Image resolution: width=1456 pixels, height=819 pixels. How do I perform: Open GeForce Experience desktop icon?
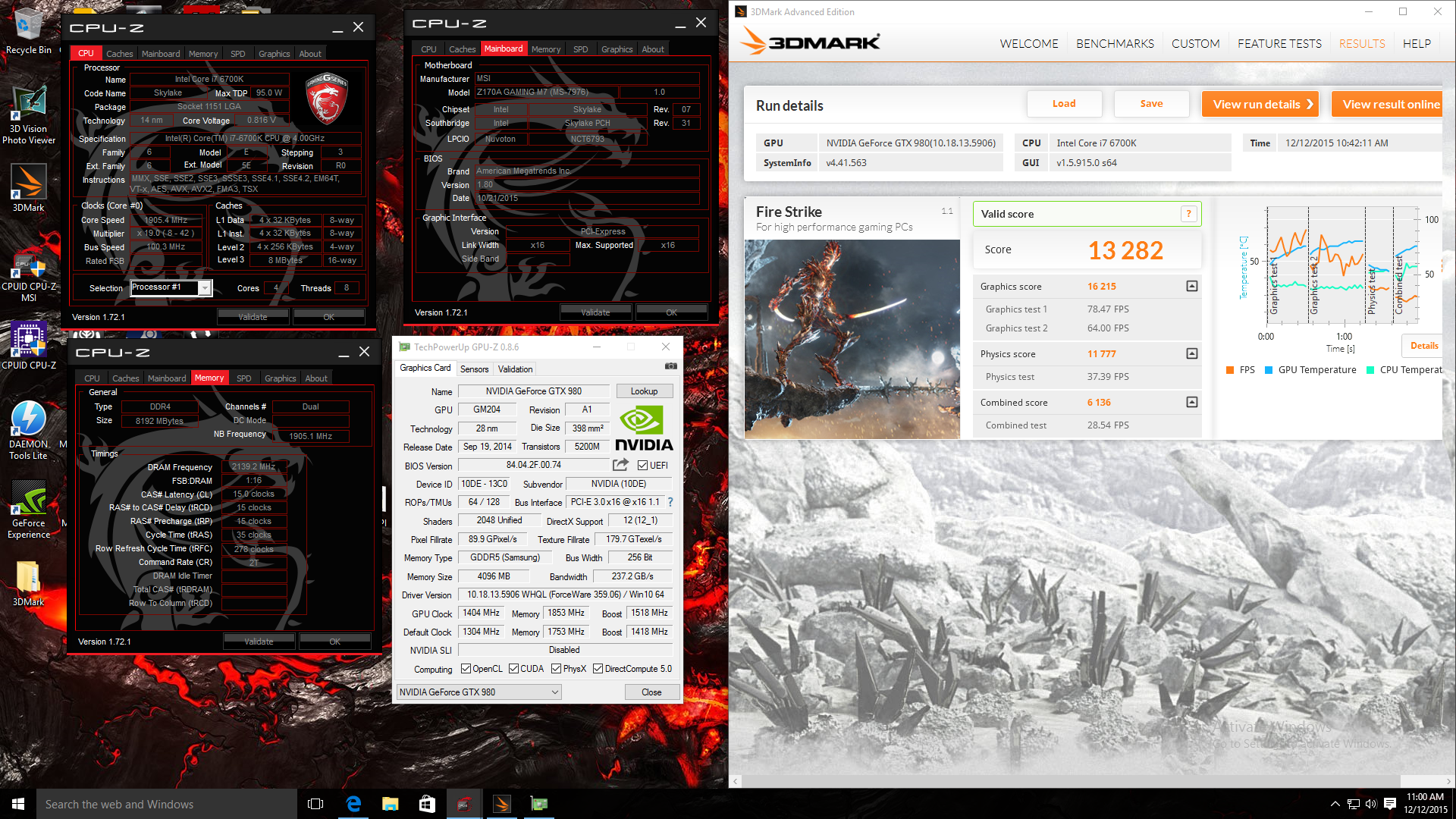click(x=29, y=510)
